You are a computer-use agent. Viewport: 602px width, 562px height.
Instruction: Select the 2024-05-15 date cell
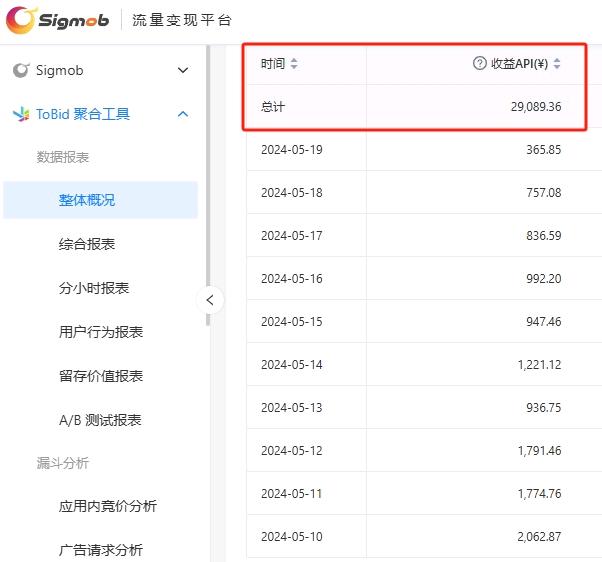tap(292, 322)
